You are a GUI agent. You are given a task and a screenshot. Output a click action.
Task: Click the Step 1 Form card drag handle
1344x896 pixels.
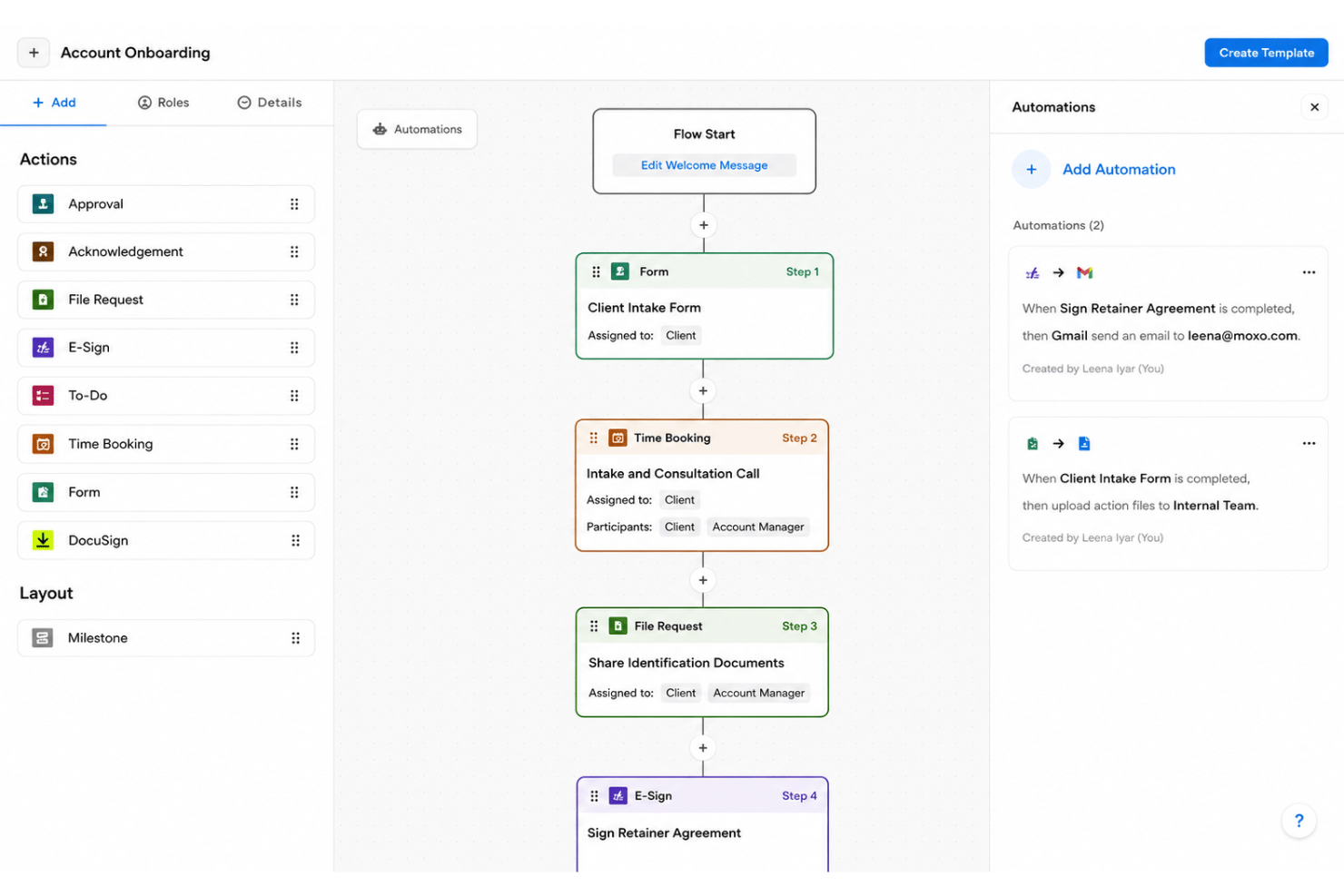pyautogui.click(x=596, y=271)
